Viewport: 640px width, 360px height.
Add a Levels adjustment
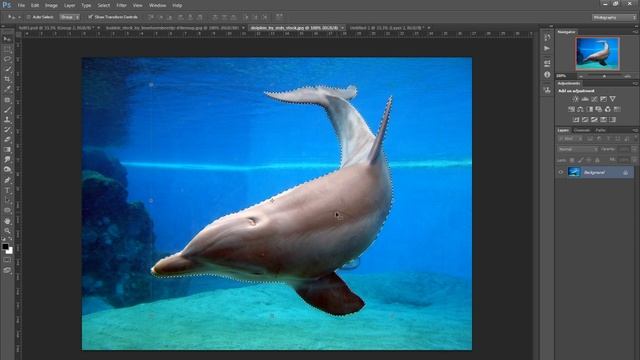(585, 99)
